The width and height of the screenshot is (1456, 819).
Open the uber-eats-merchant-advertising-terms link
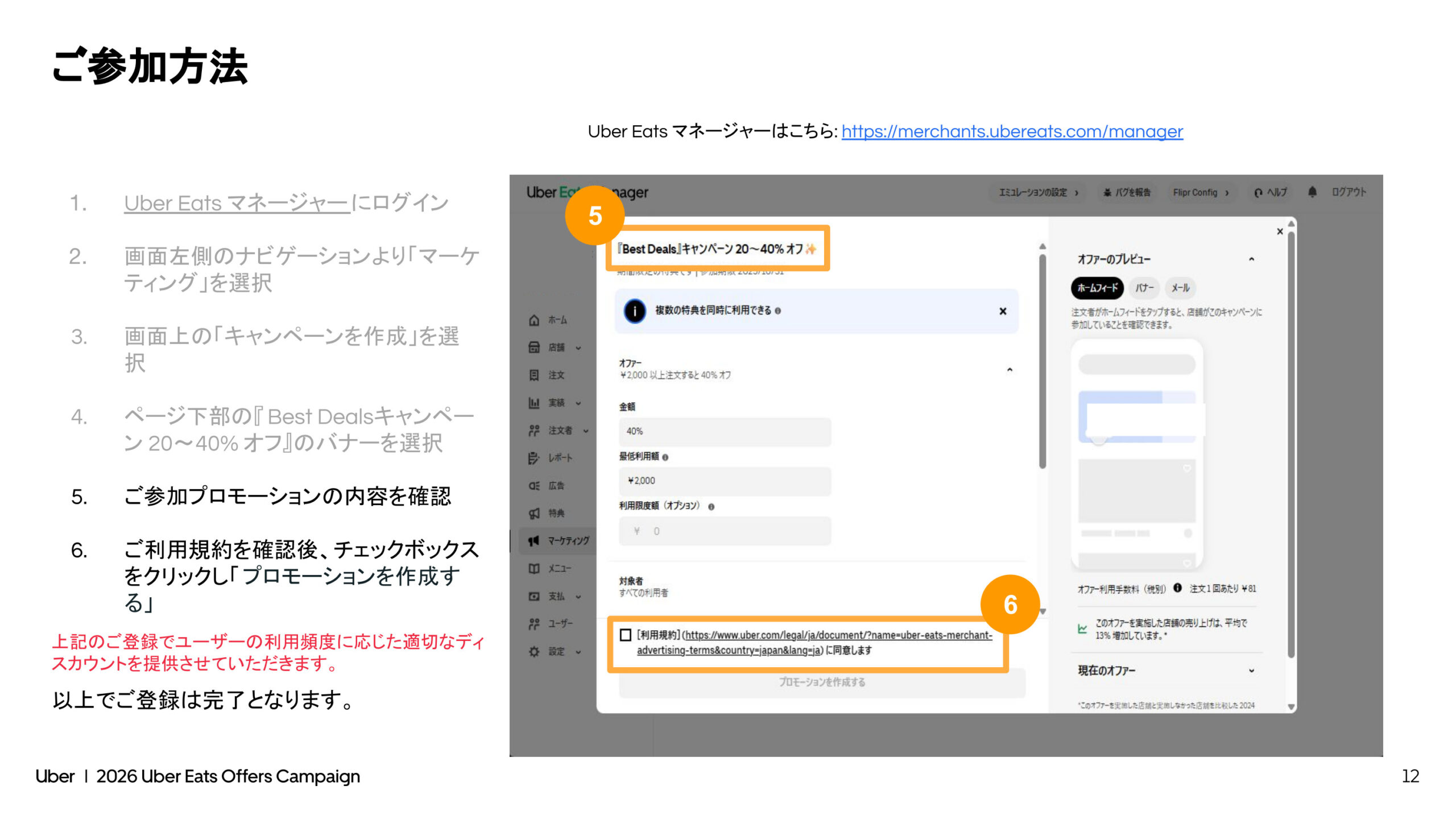coord(814,643)
